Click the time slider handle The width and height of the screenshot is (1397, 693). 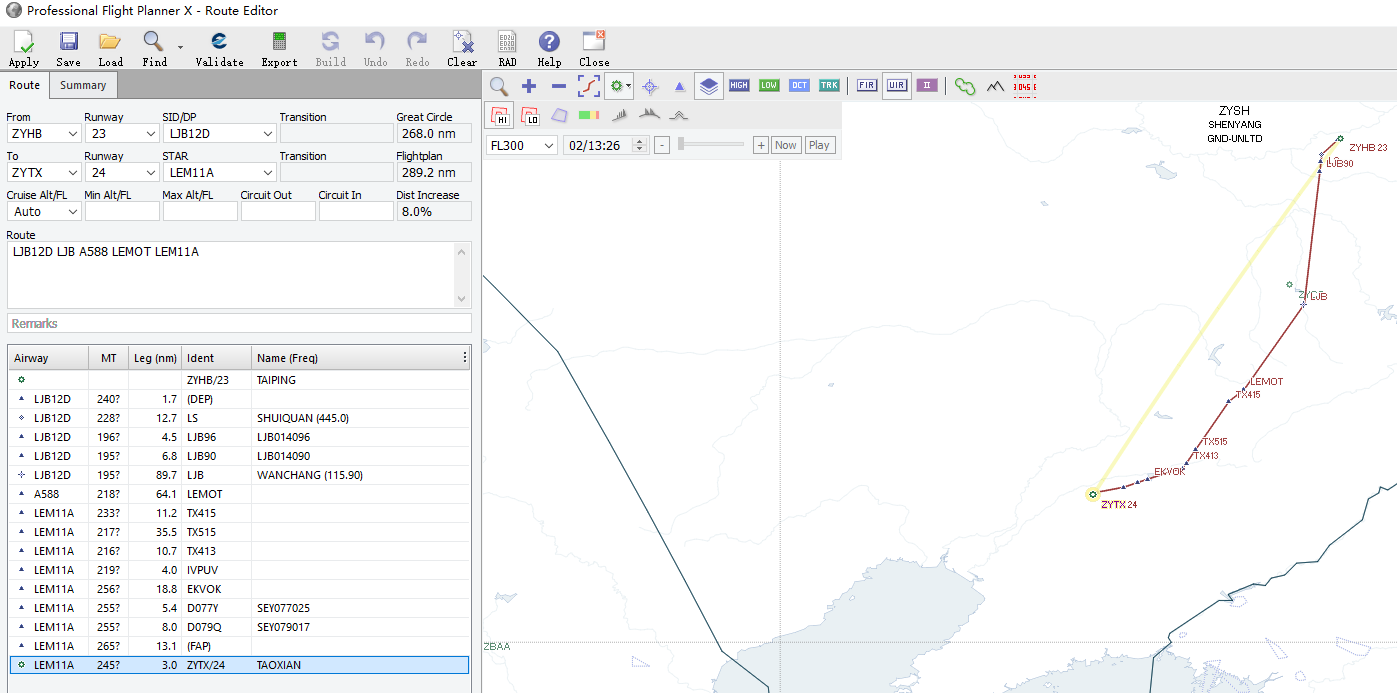click(681, 145)
